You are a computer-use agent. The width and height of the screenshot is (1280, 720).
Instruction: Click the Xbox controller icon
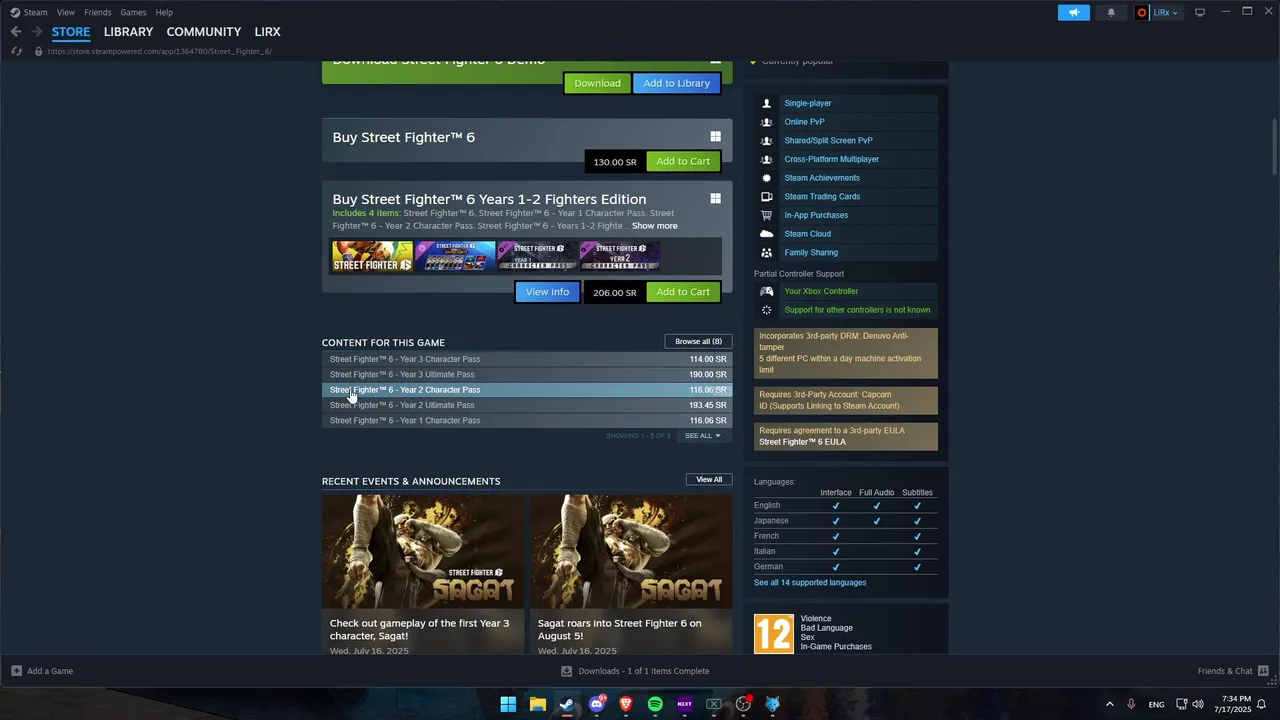click(766, 291)
